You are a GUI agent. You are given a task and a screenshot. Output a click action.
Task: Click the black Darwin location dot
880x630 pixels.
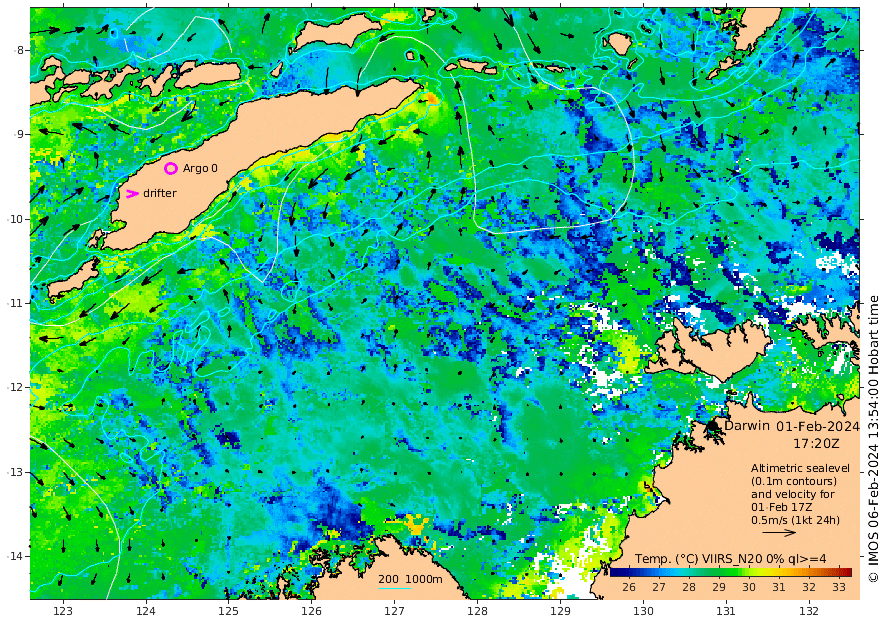click(712, 426)
